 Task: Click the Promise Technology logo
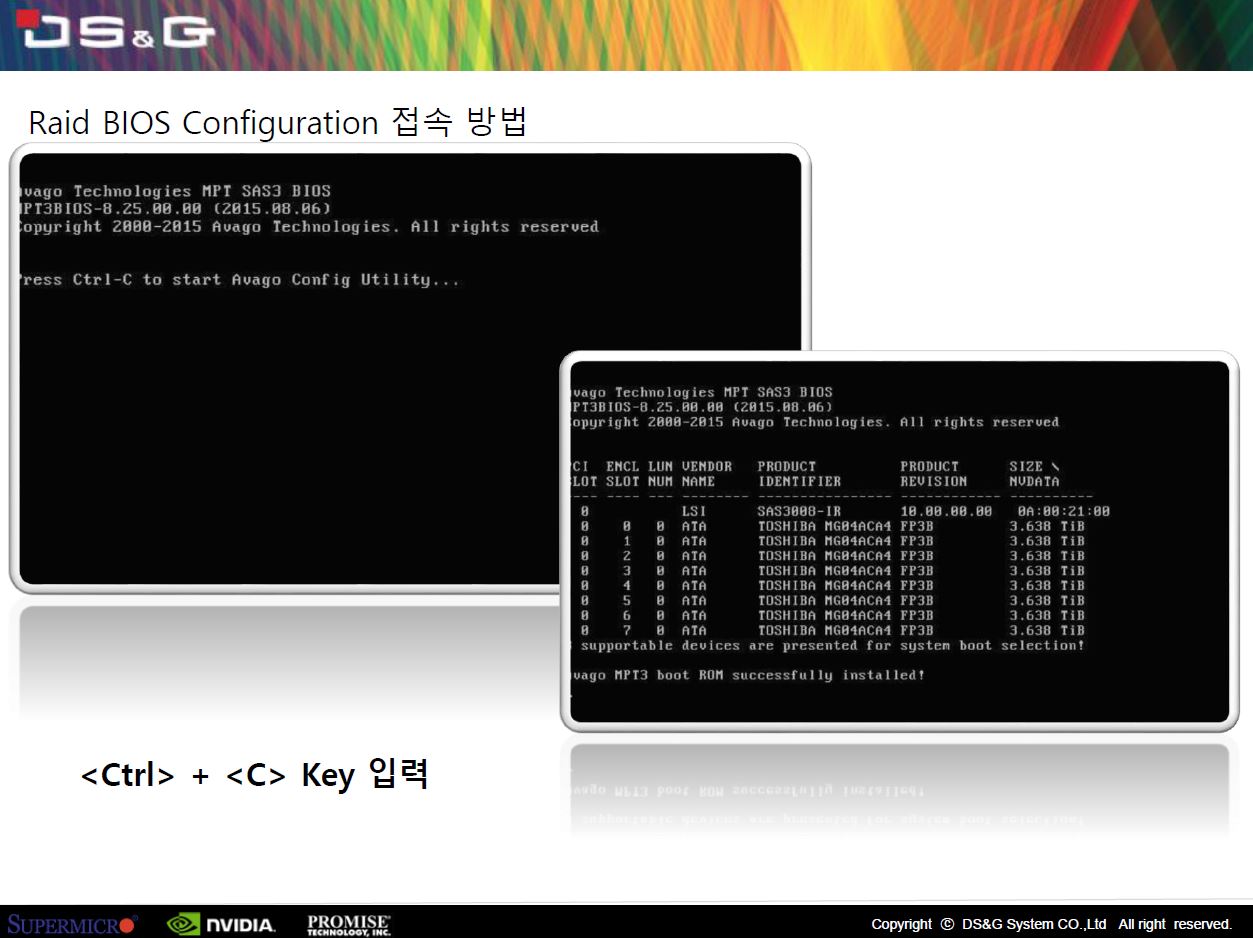coord(349,924)
